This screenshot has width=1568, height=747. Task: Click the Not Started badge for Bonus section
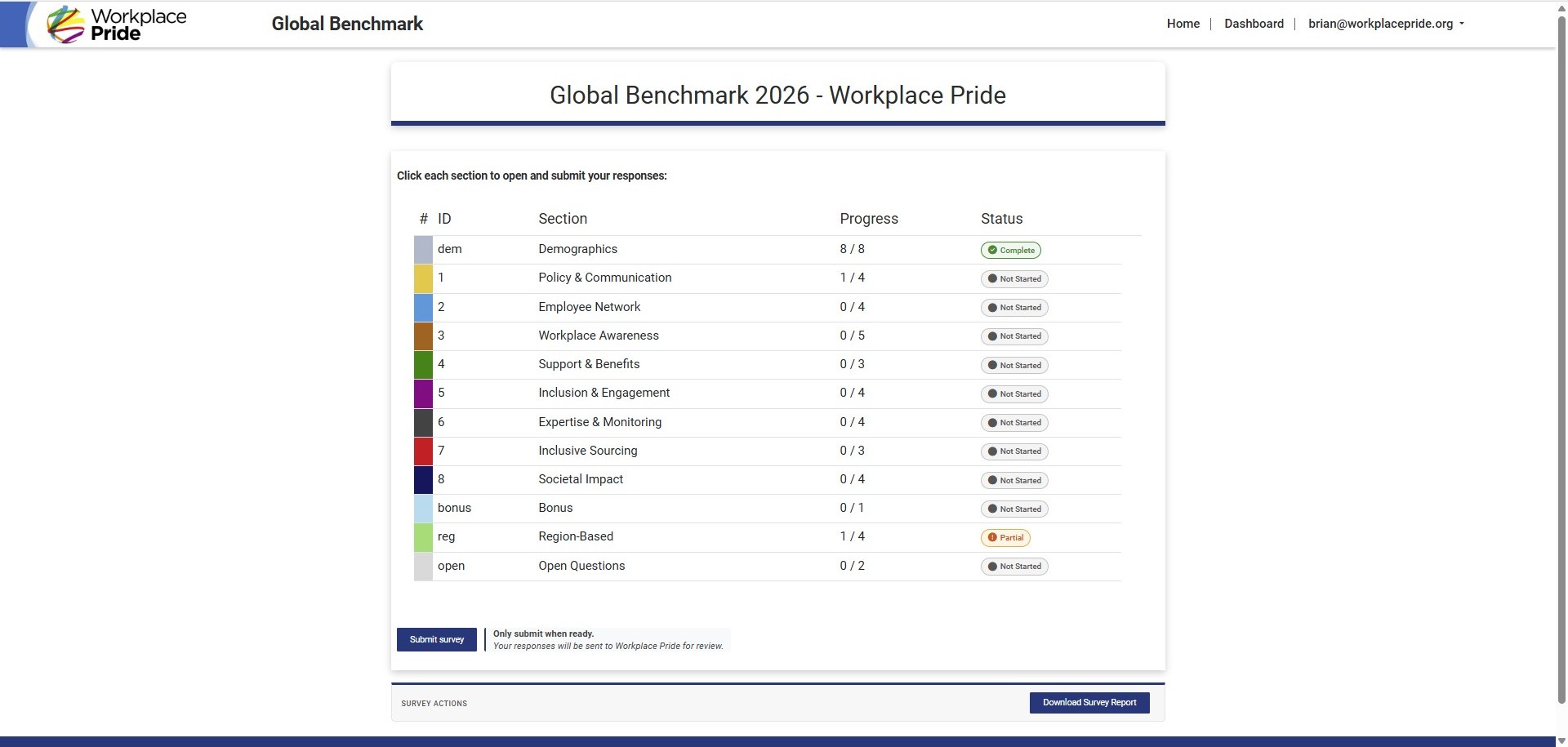tap(1014, 509)
